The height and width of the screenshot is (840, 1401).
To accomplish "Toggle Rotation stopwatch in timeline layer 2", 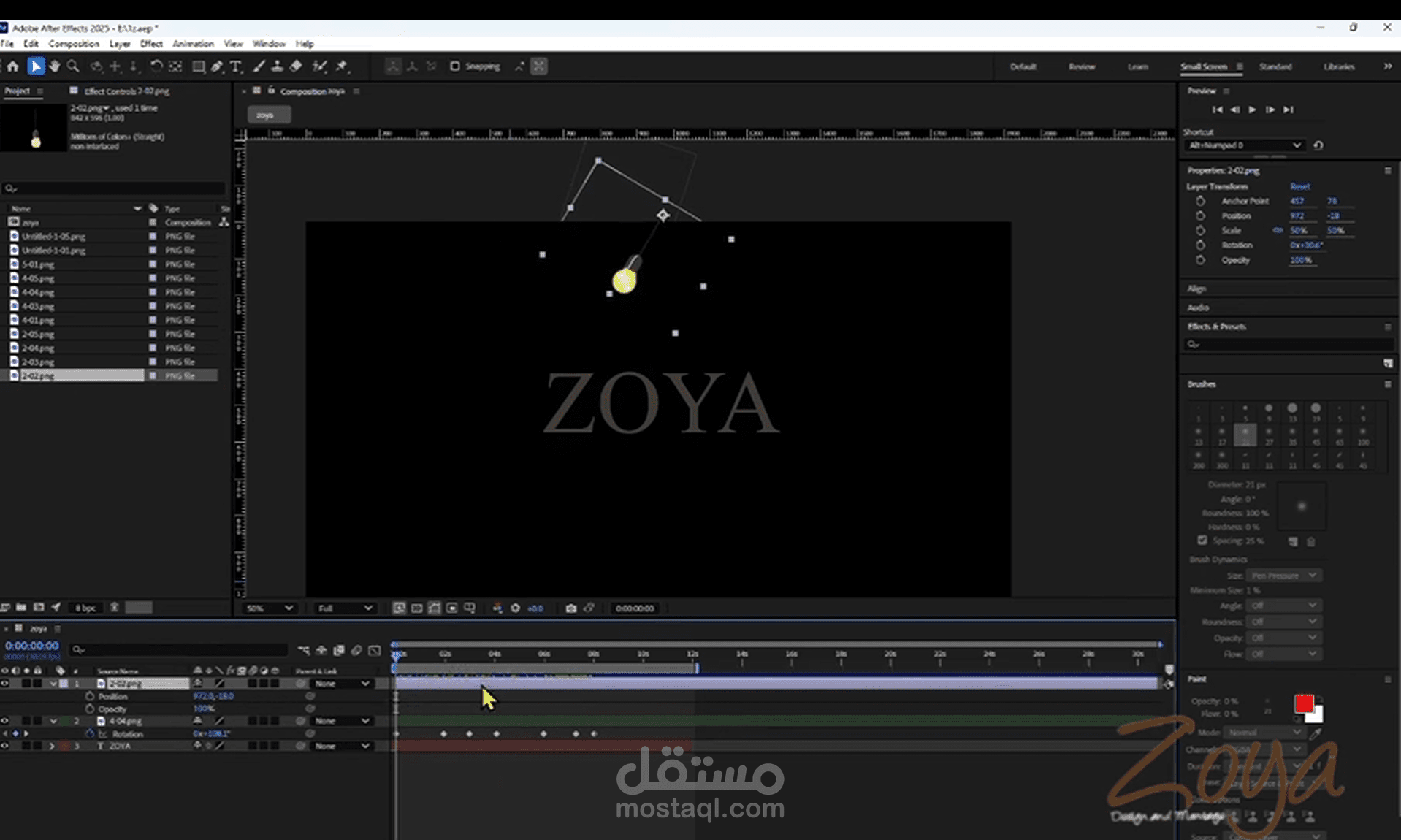I will click(90, 733).
